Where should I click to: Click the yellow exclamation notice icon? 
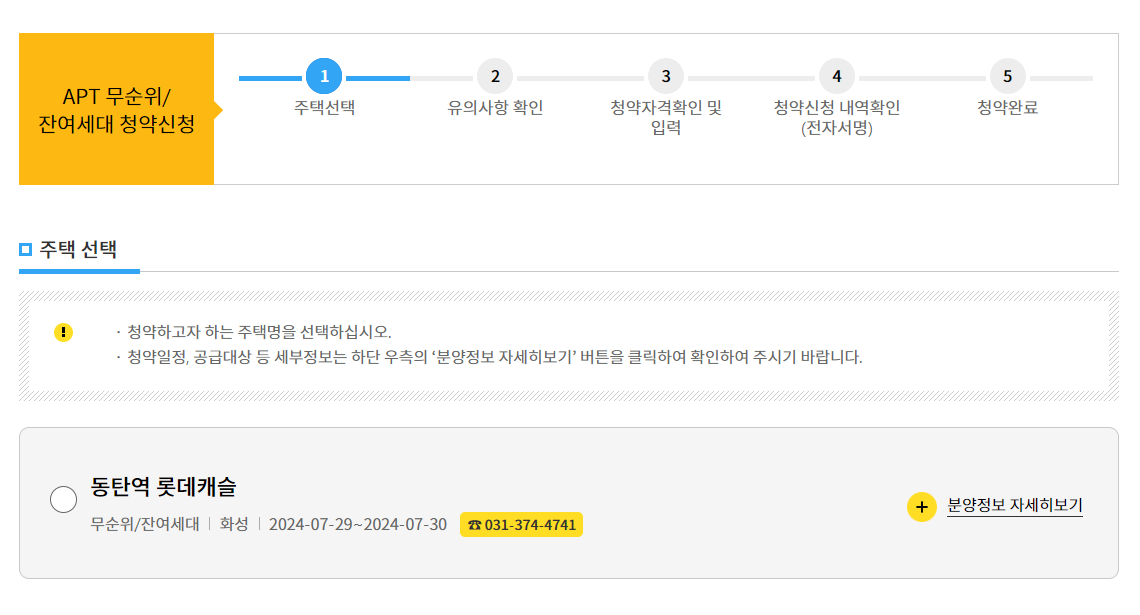pos(63,332)
